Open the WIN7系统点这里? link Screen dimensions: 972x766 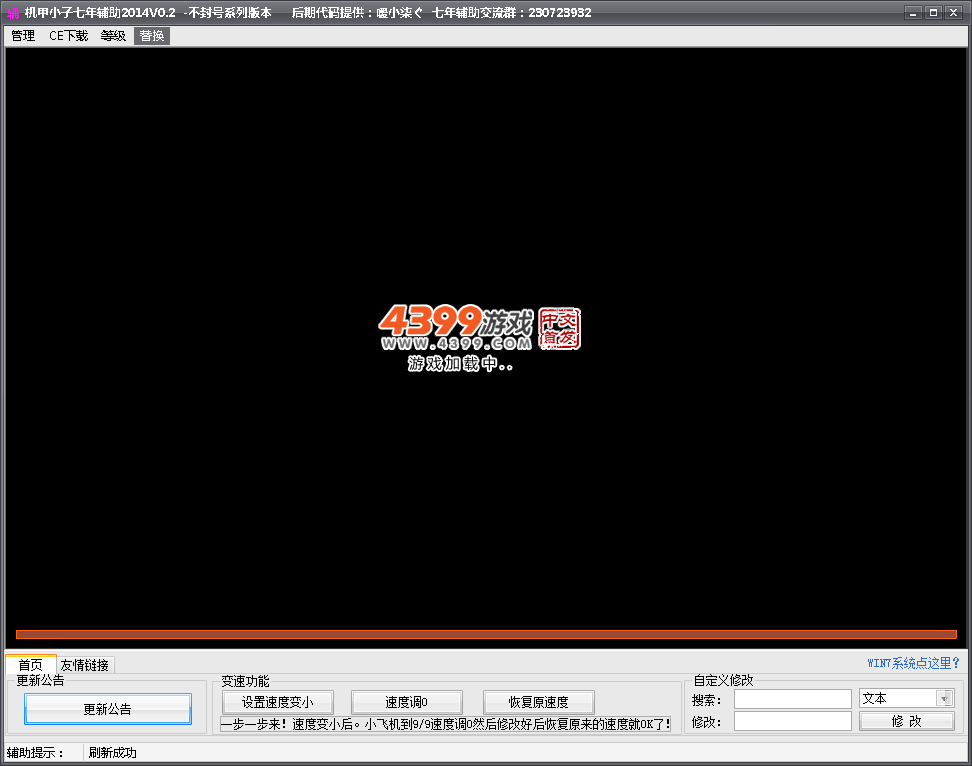pyautogui.click(x=913, y=663)
